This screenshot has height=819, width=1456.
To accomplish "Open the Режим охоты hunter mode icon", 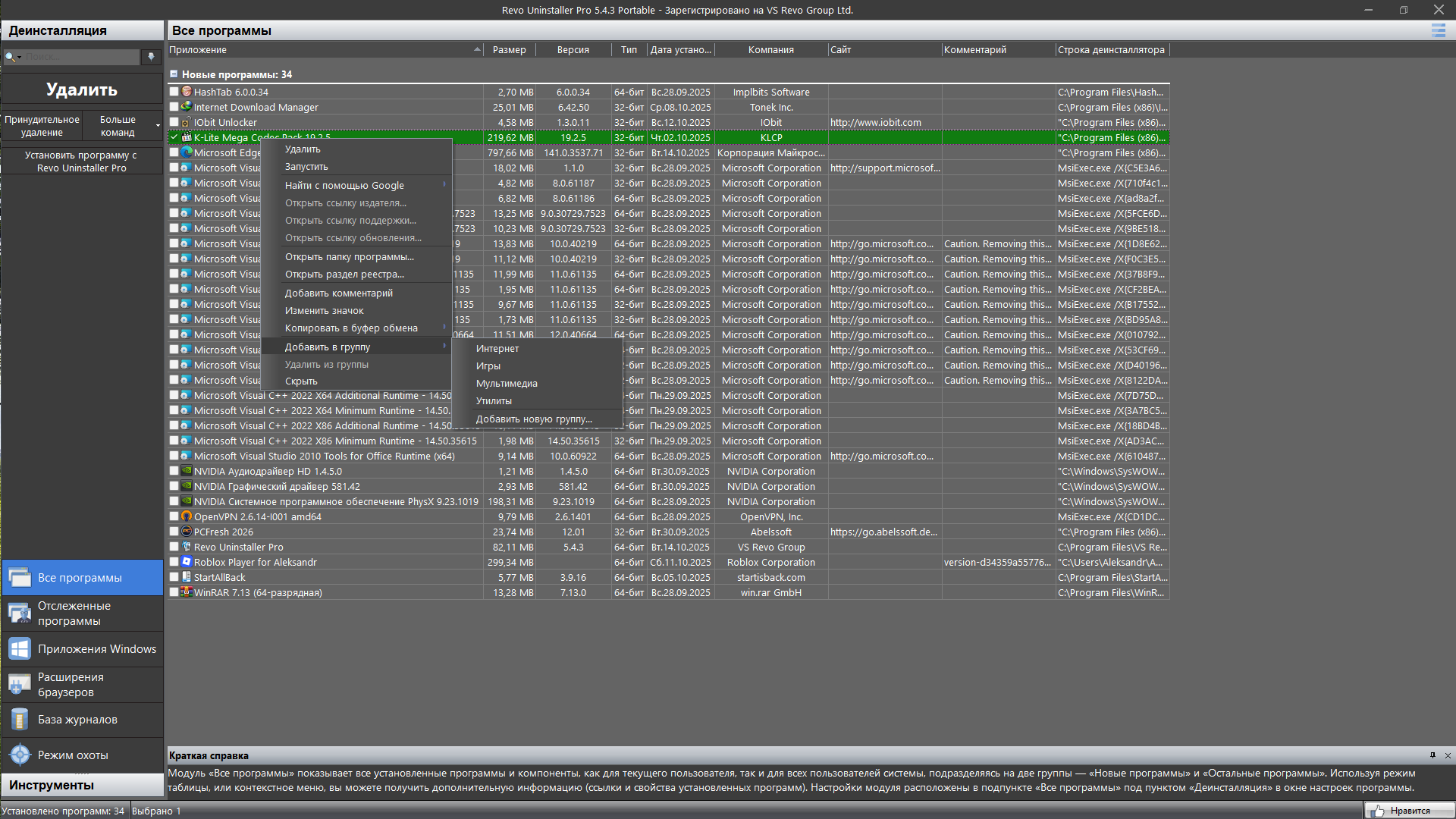I will (x=20, y=755).
